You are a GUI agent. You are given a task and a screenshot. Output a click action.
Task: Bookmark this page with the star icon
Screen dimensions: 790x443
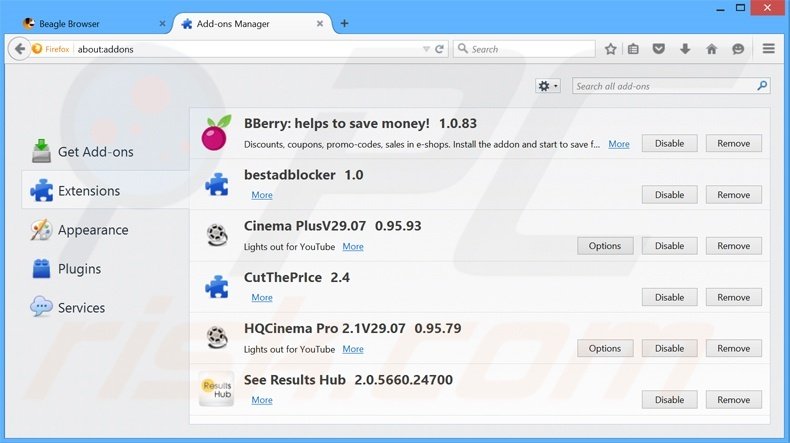pyautogui.click(x=611, y=49)
